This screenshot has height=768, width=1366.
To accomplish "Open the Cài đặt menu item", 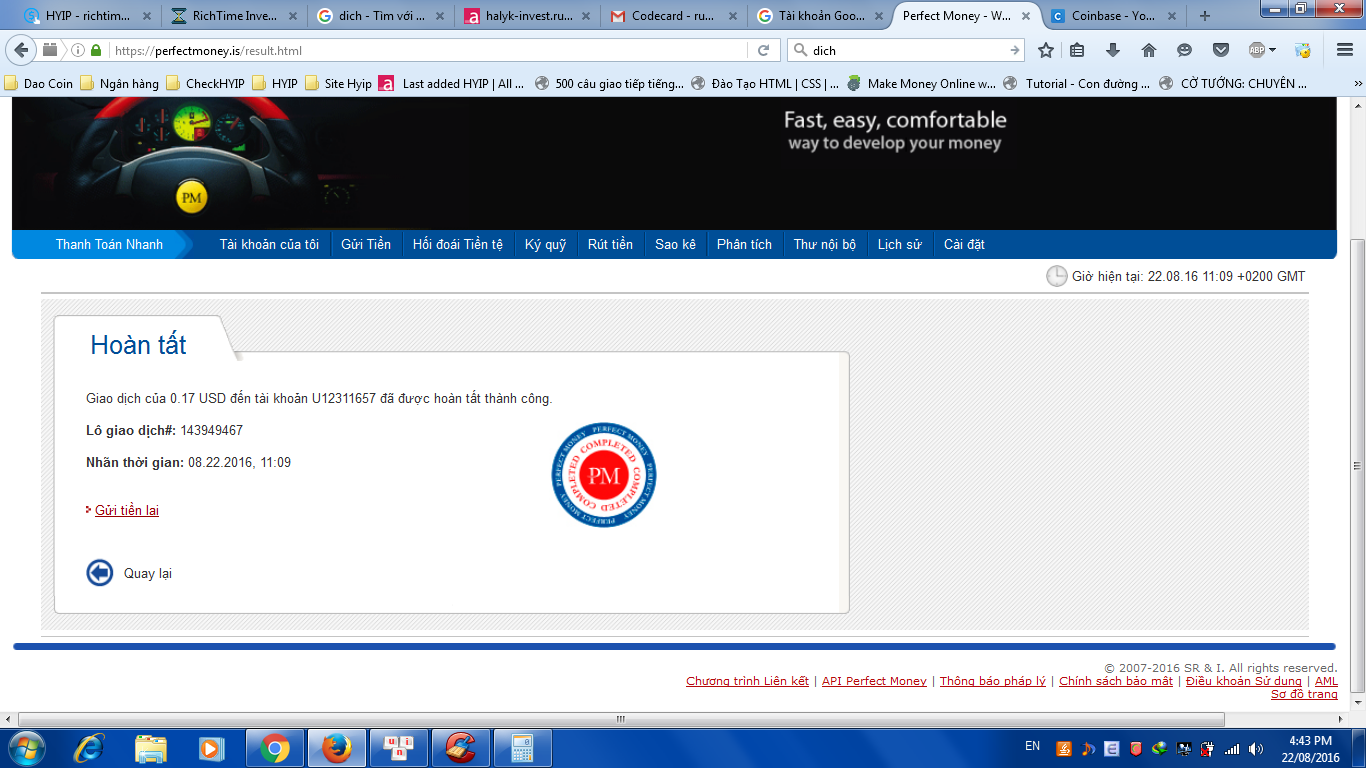I will point(964,244).
